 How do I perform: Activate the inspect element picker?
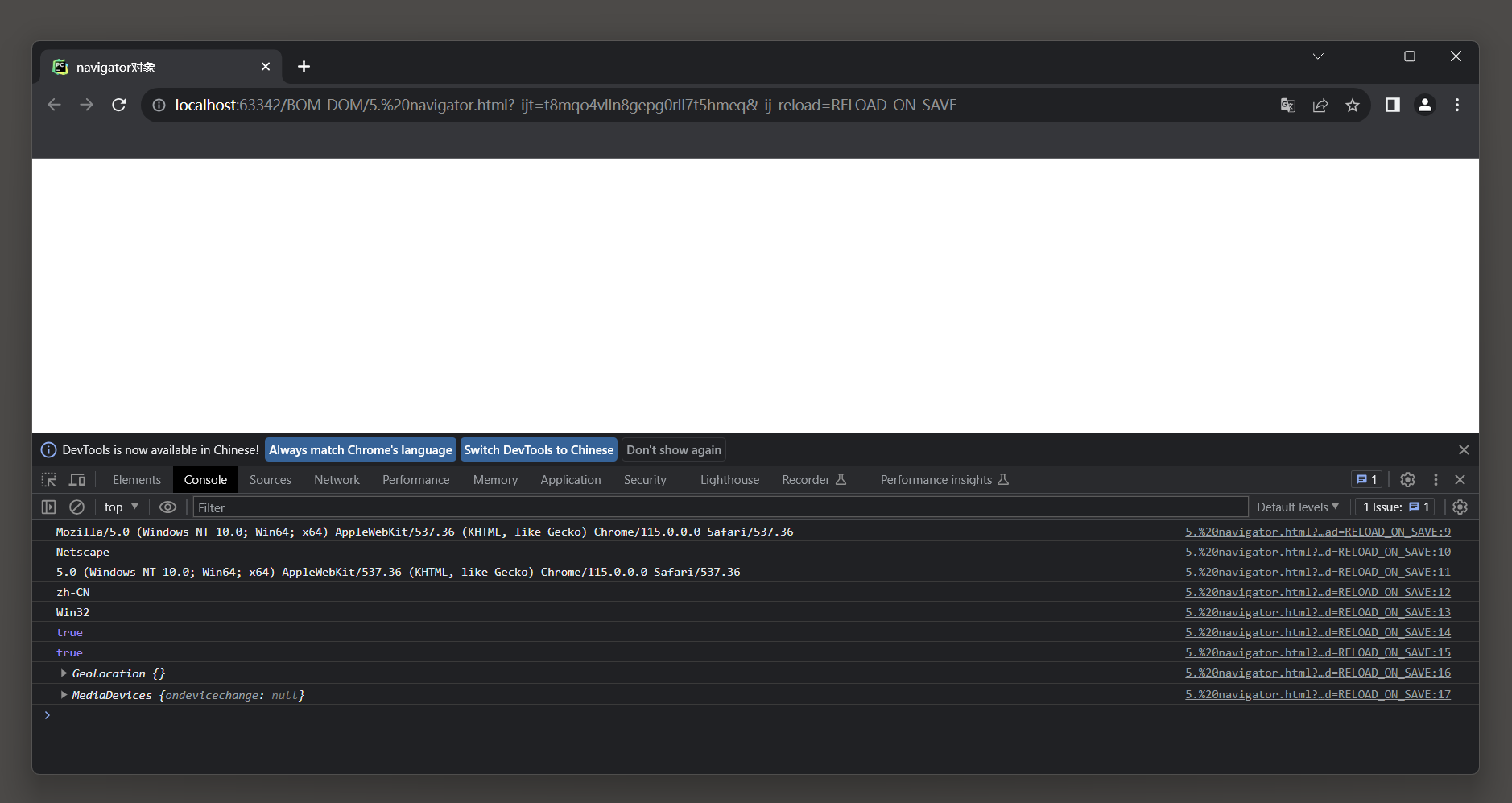point(49,480)
